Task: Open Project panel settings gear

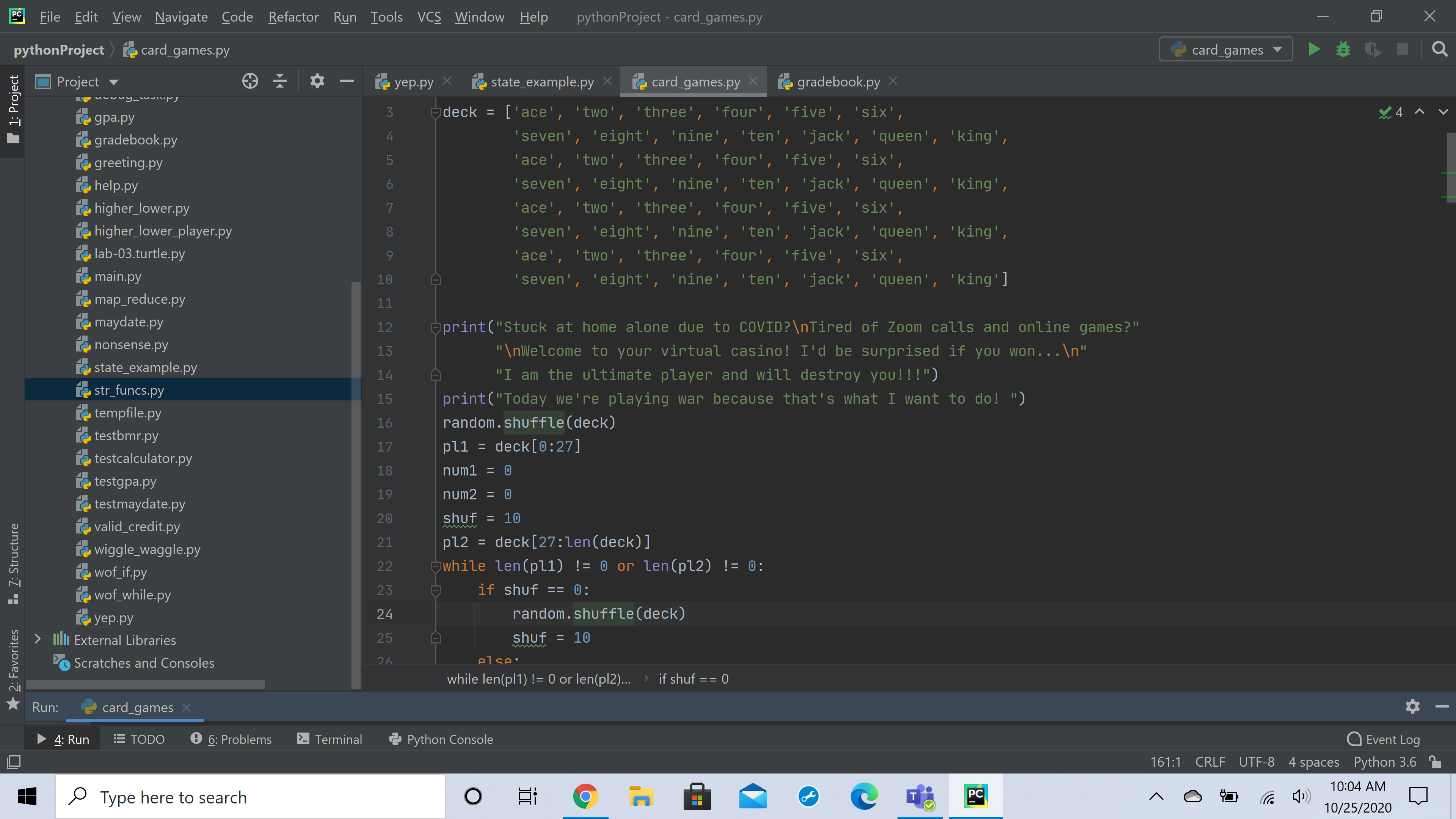Action: [317, 82]
